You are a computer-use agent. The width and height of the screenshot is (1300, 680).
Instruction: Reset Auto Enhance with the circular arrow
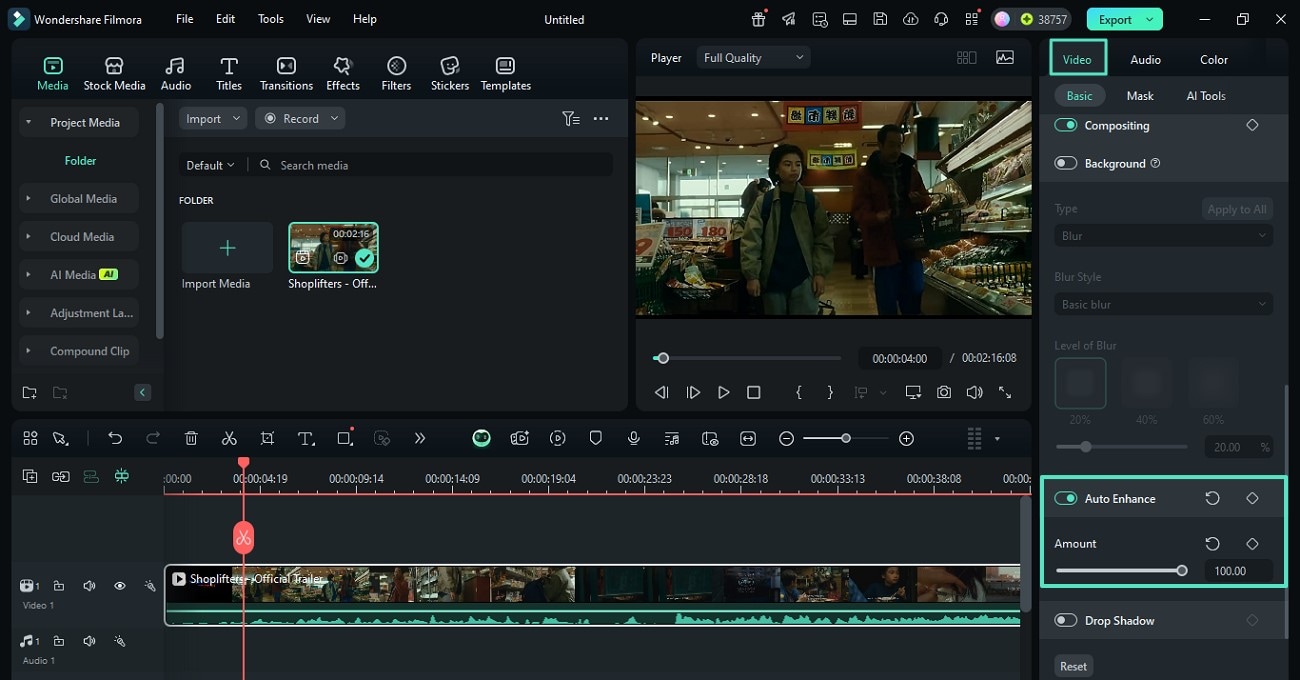click(1212, 498)
